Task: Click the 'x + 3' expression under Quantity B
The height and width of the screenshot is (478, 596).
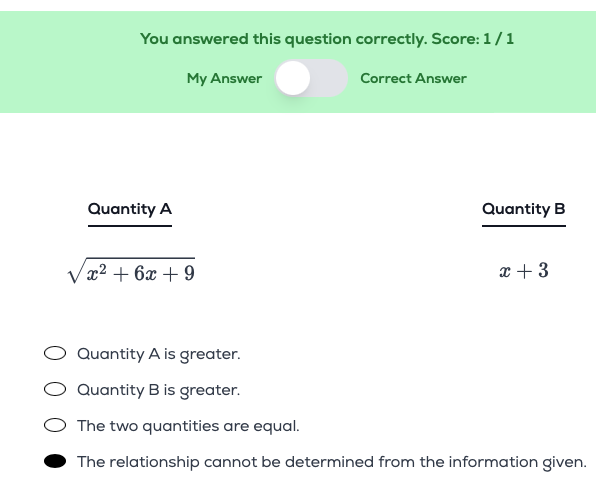Action: tap(524, 271)
